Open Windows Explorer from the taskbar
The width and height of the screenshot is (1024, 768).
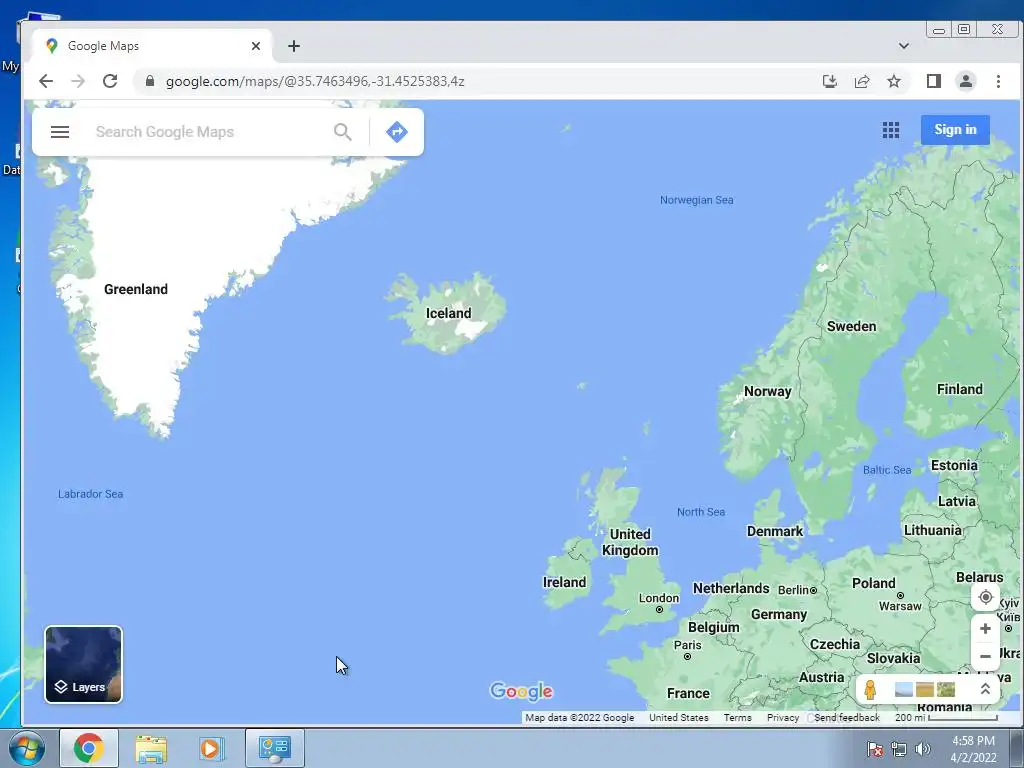(151, 748)
